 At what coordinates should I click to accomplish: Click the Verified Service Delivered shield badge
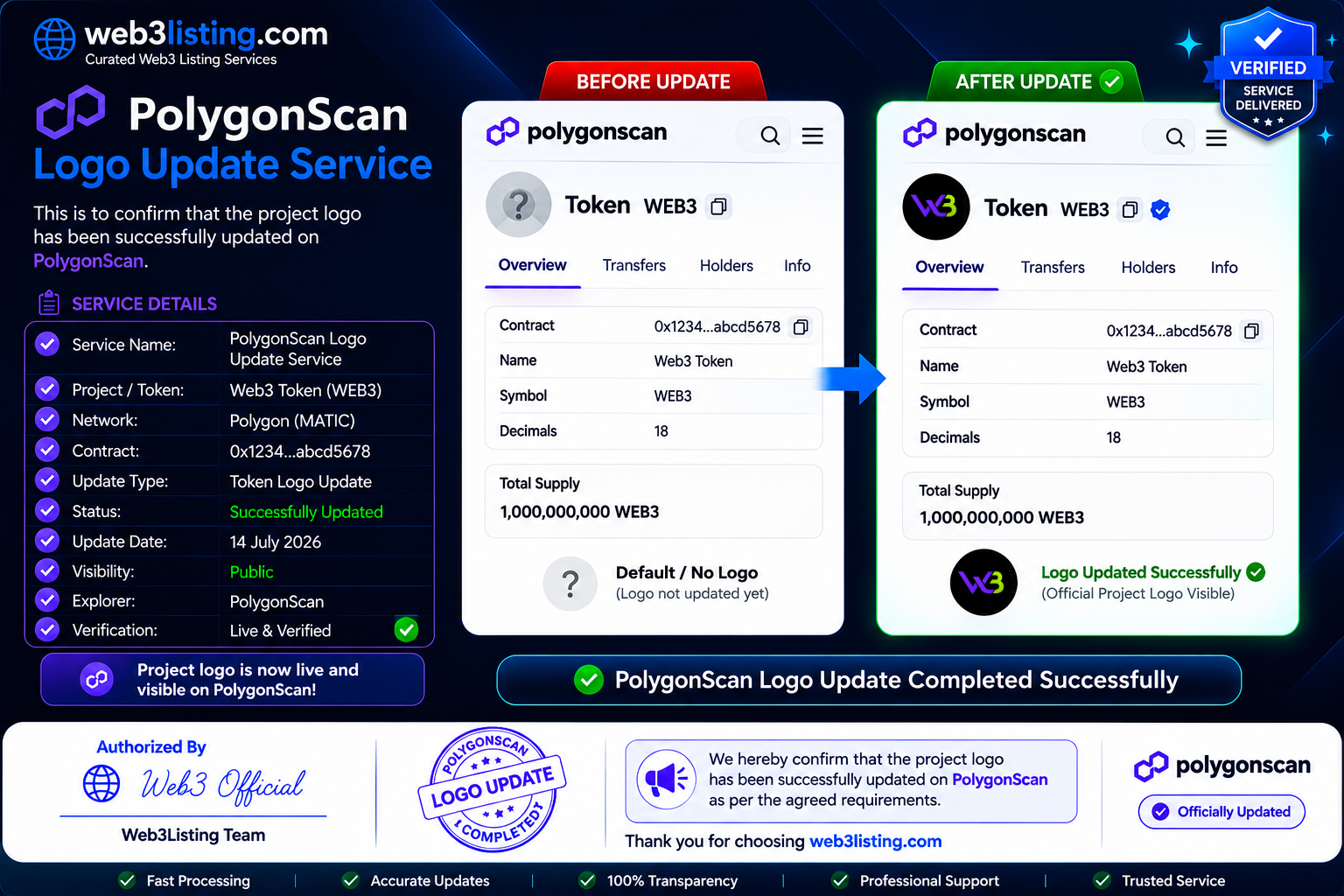[1268, 74]
